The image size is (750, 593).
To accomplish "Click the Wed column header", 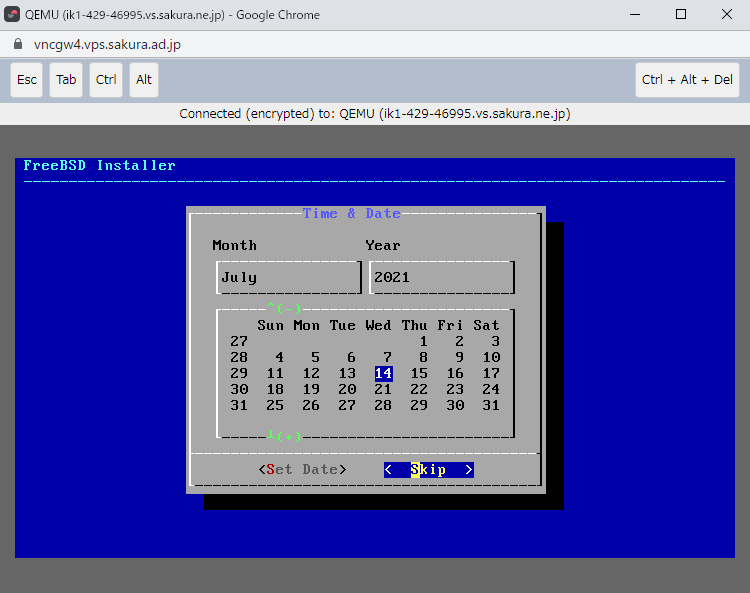I will pos(378,325).
